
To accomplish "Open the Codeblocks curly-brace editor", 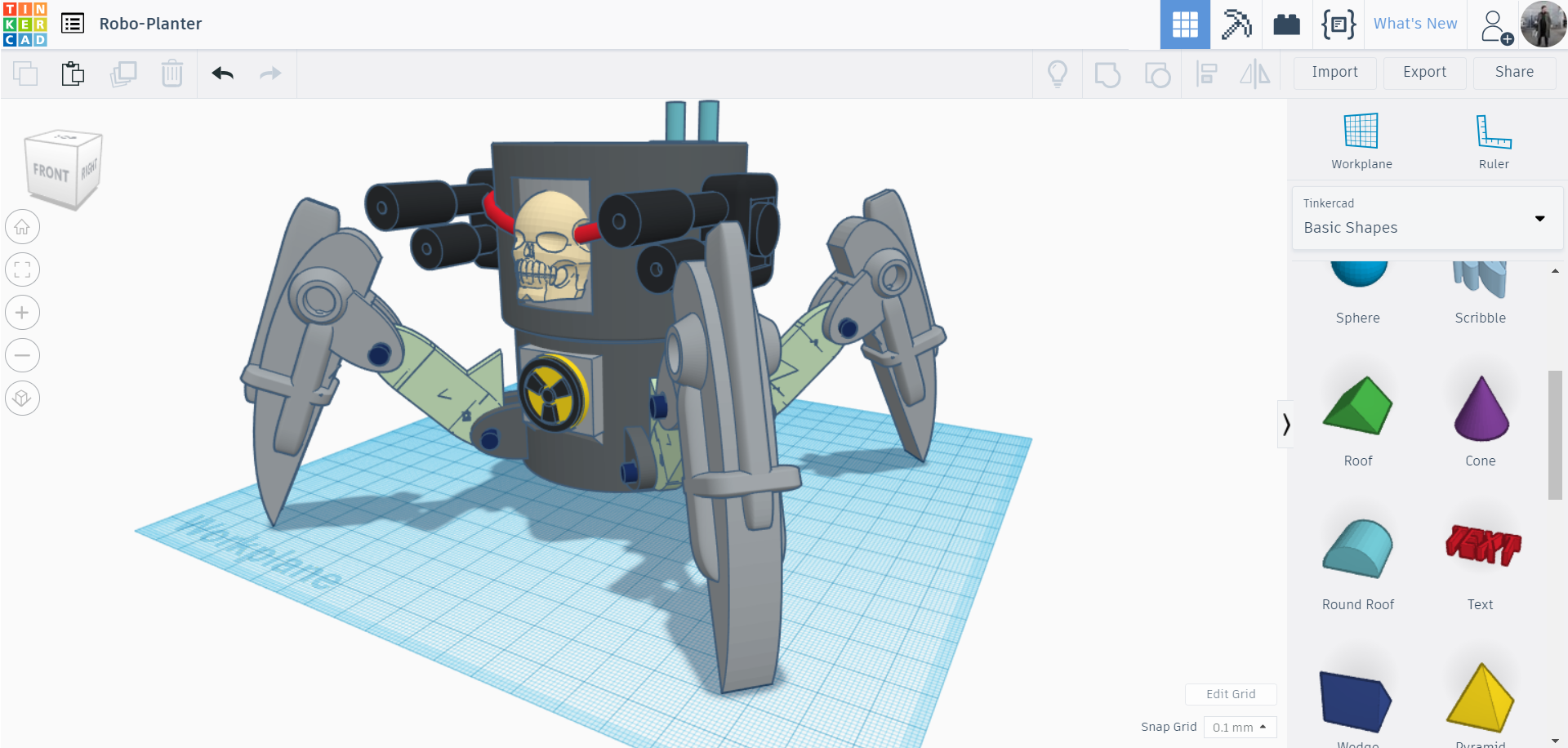I will pos(1339,24).
